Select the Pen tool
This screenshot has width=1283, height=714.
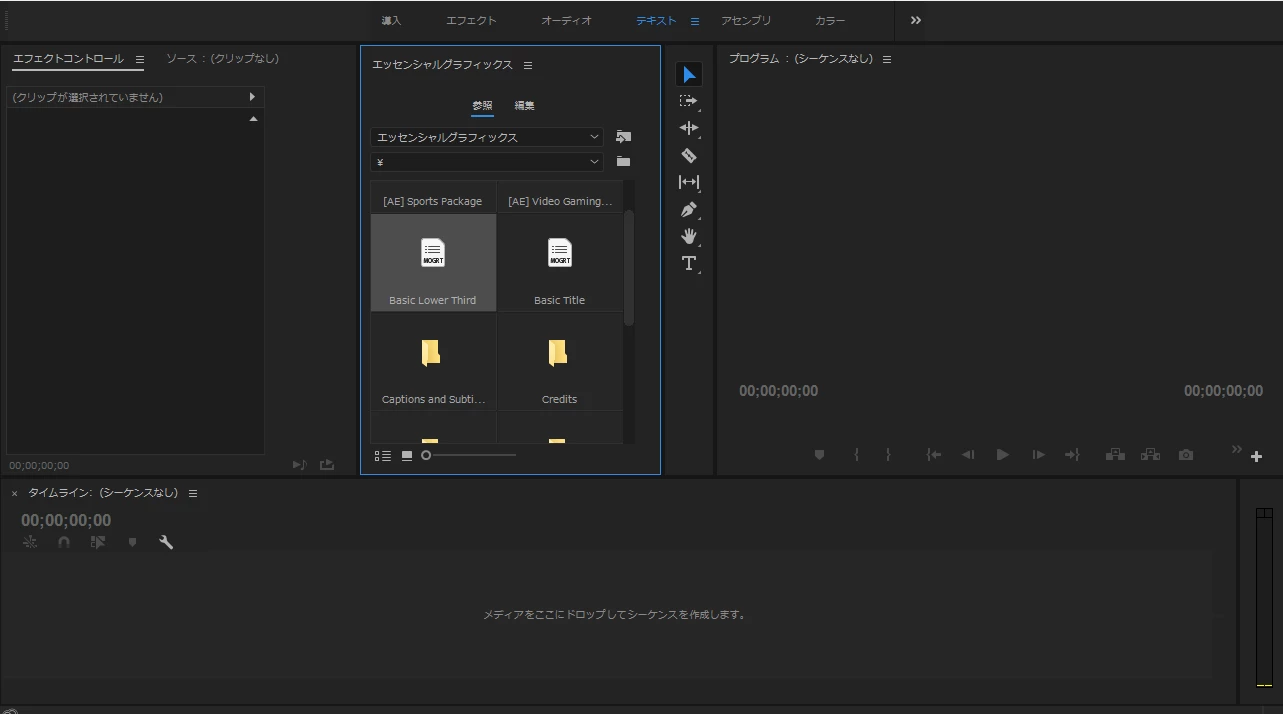[689, 209]
